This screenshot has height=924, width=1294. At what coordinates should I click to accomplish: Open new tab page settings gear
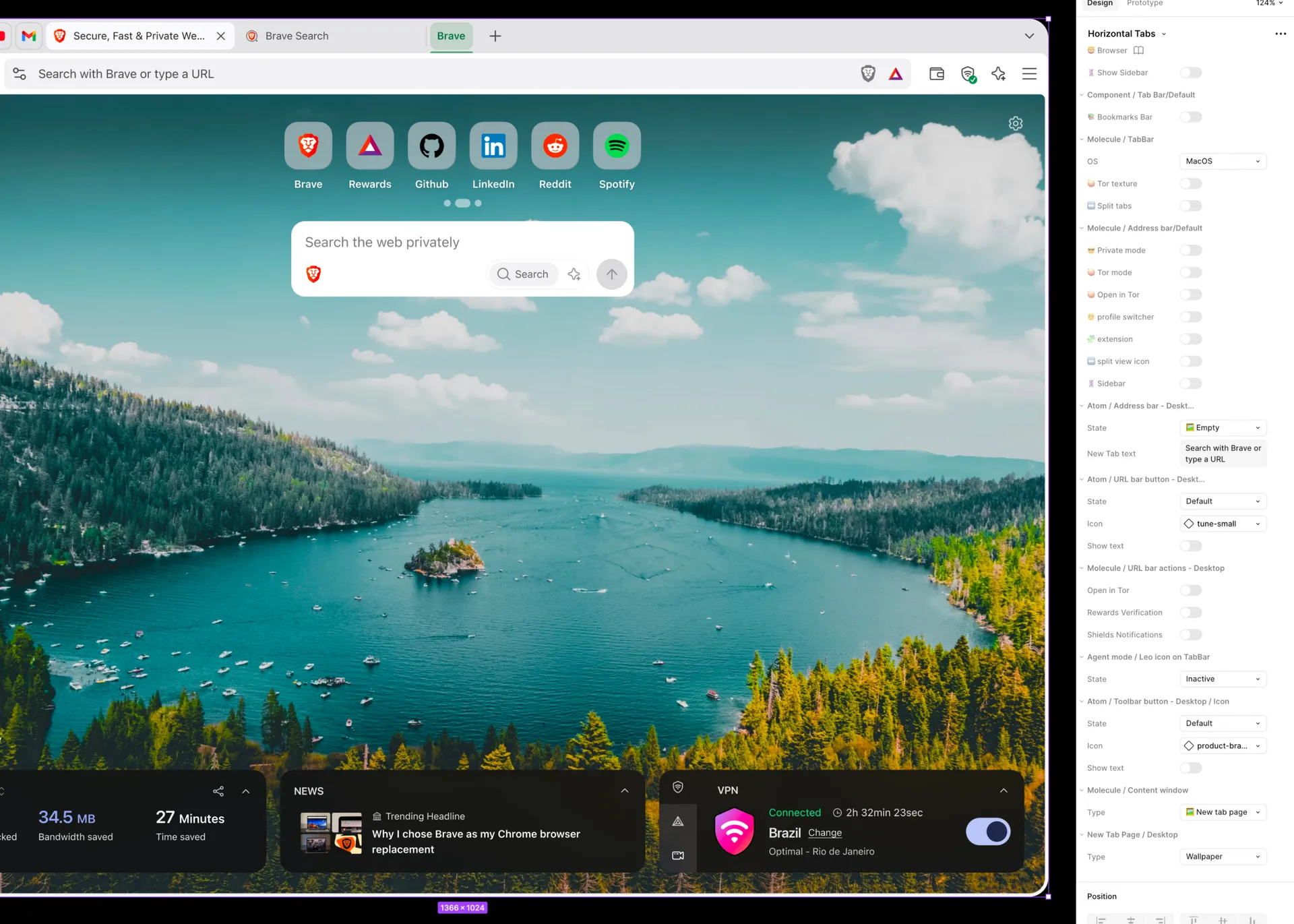click(x=1015, y=123)
